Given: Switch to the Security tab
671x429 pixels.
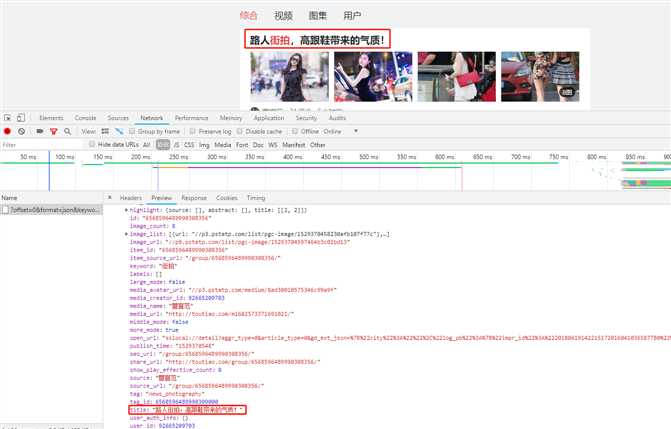Looking at the screenshot, I should point(306,118).
